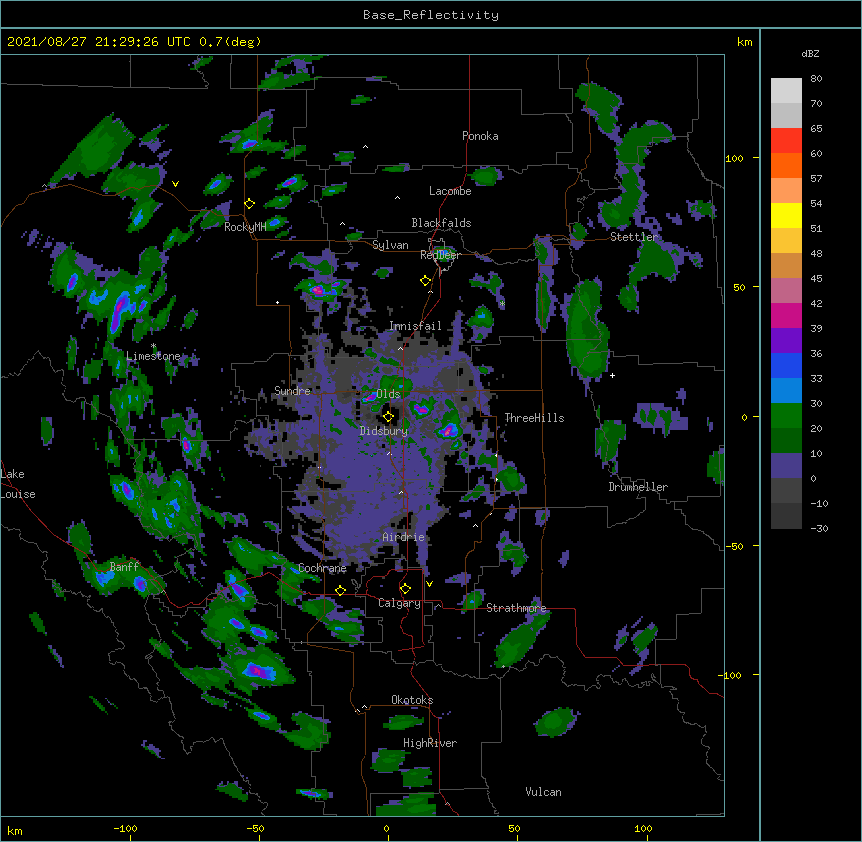Click the Ponoka city label
862x842 pixels.
click(480, 136)
